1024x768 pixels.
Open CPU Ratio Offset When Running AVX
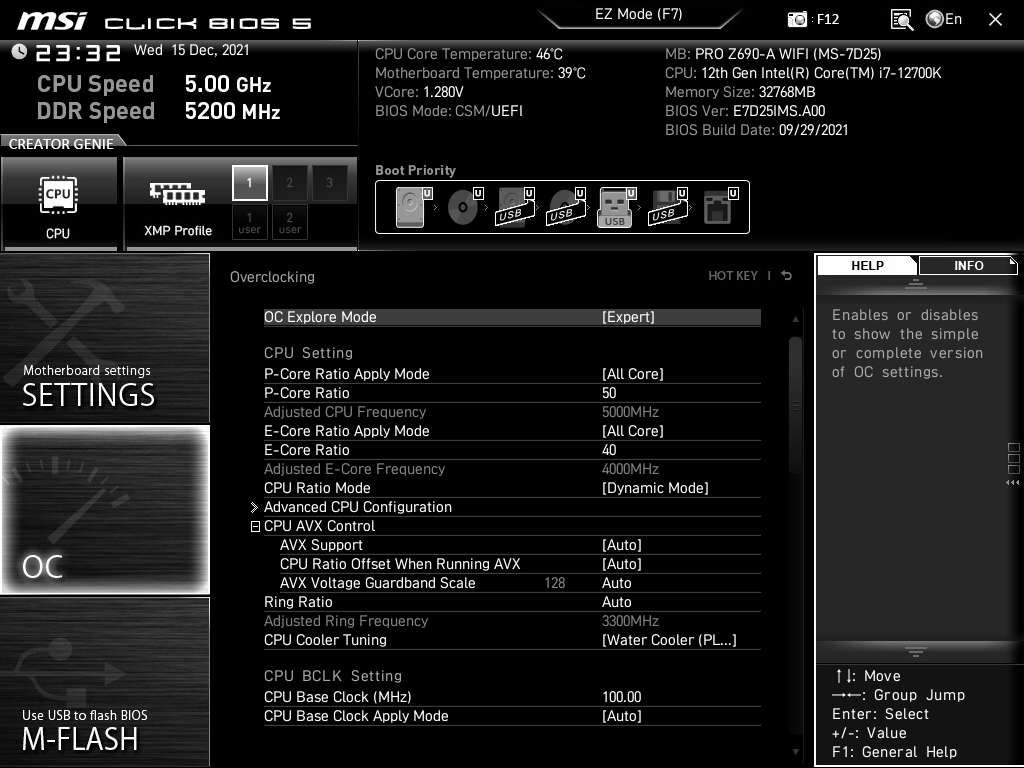pos(520,564)
